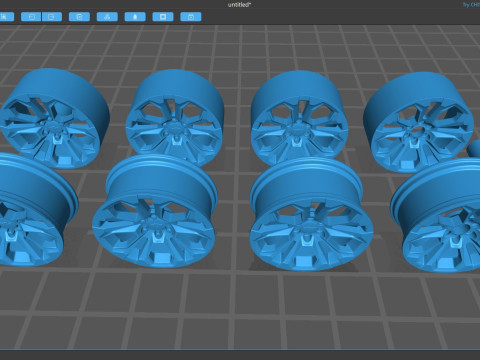Select the far-right wheel model in the back row

point(418,123)
